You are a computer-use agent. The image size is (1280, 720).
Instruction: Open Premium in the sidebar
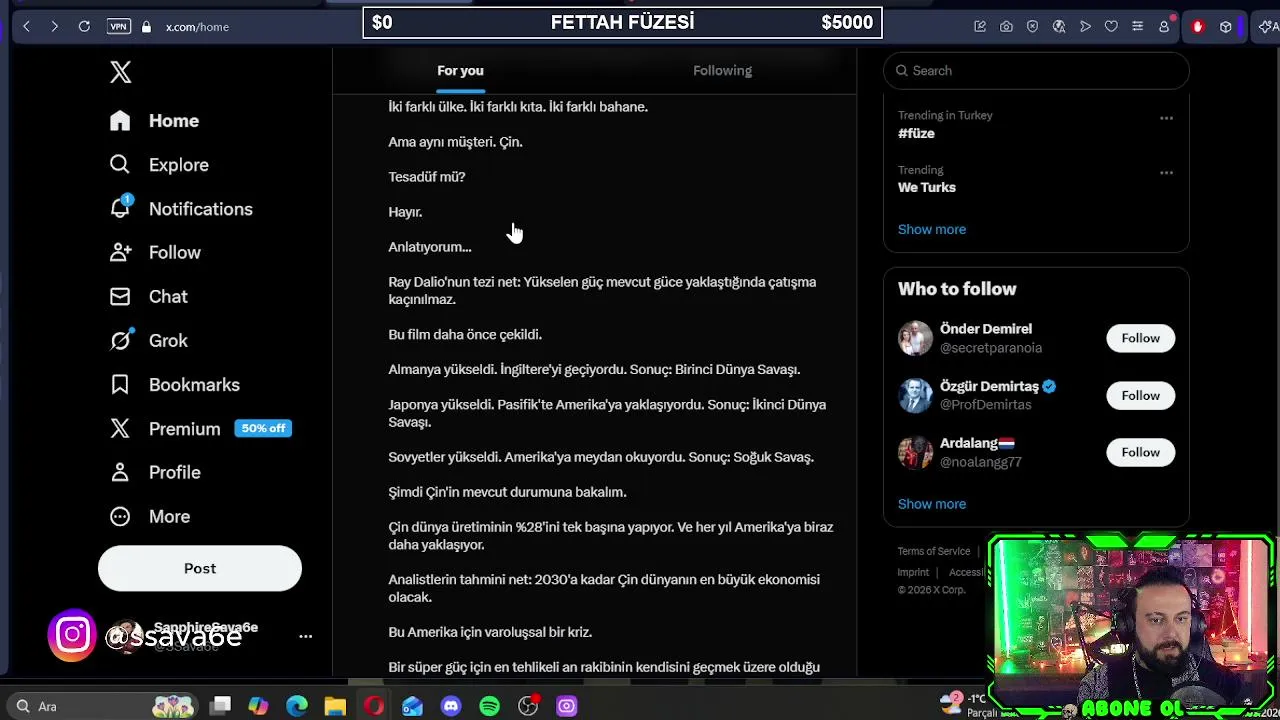coord(165,428)
